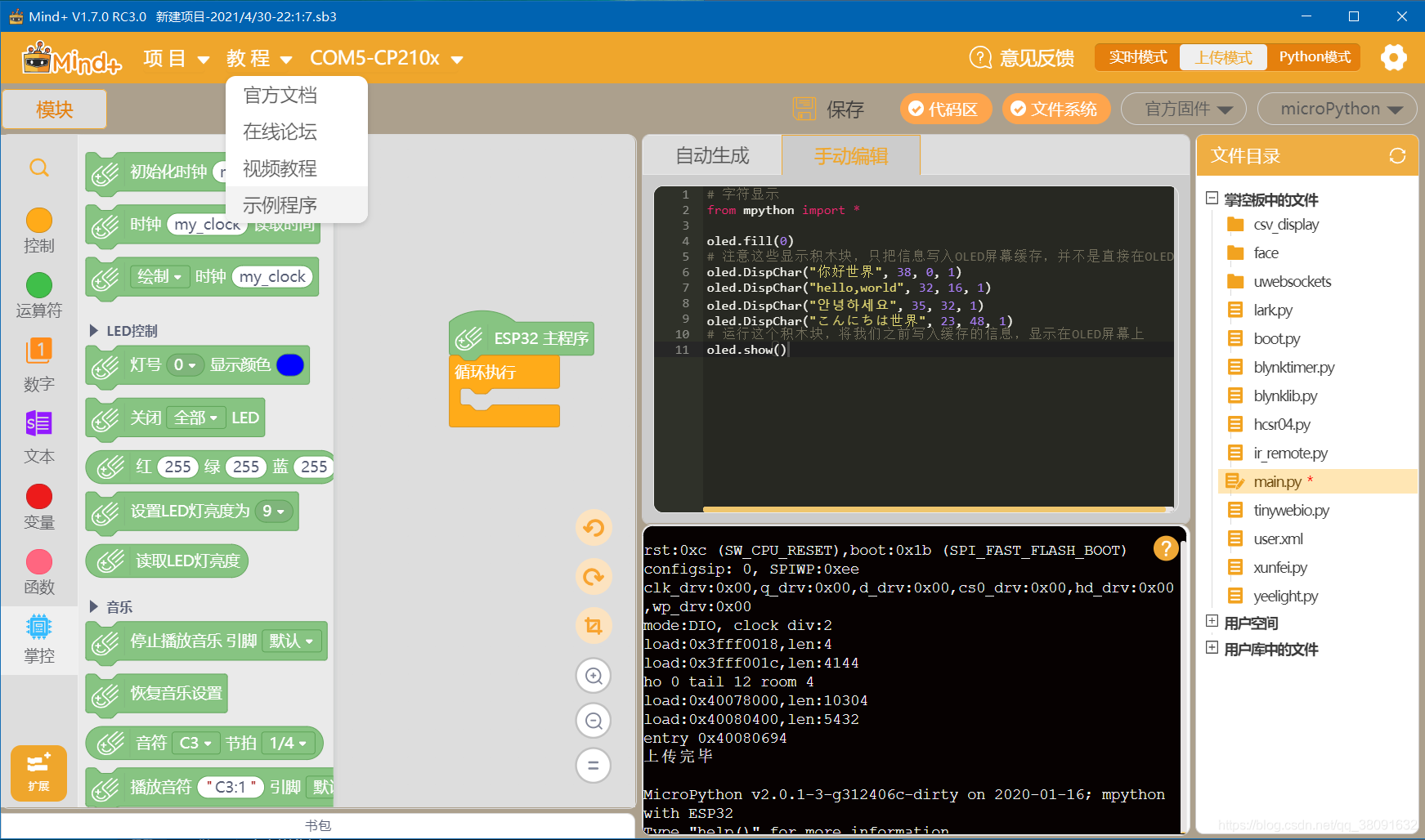1425x840 pixels.
Task: Select the 掌控 board category
Action: point(39,639)
